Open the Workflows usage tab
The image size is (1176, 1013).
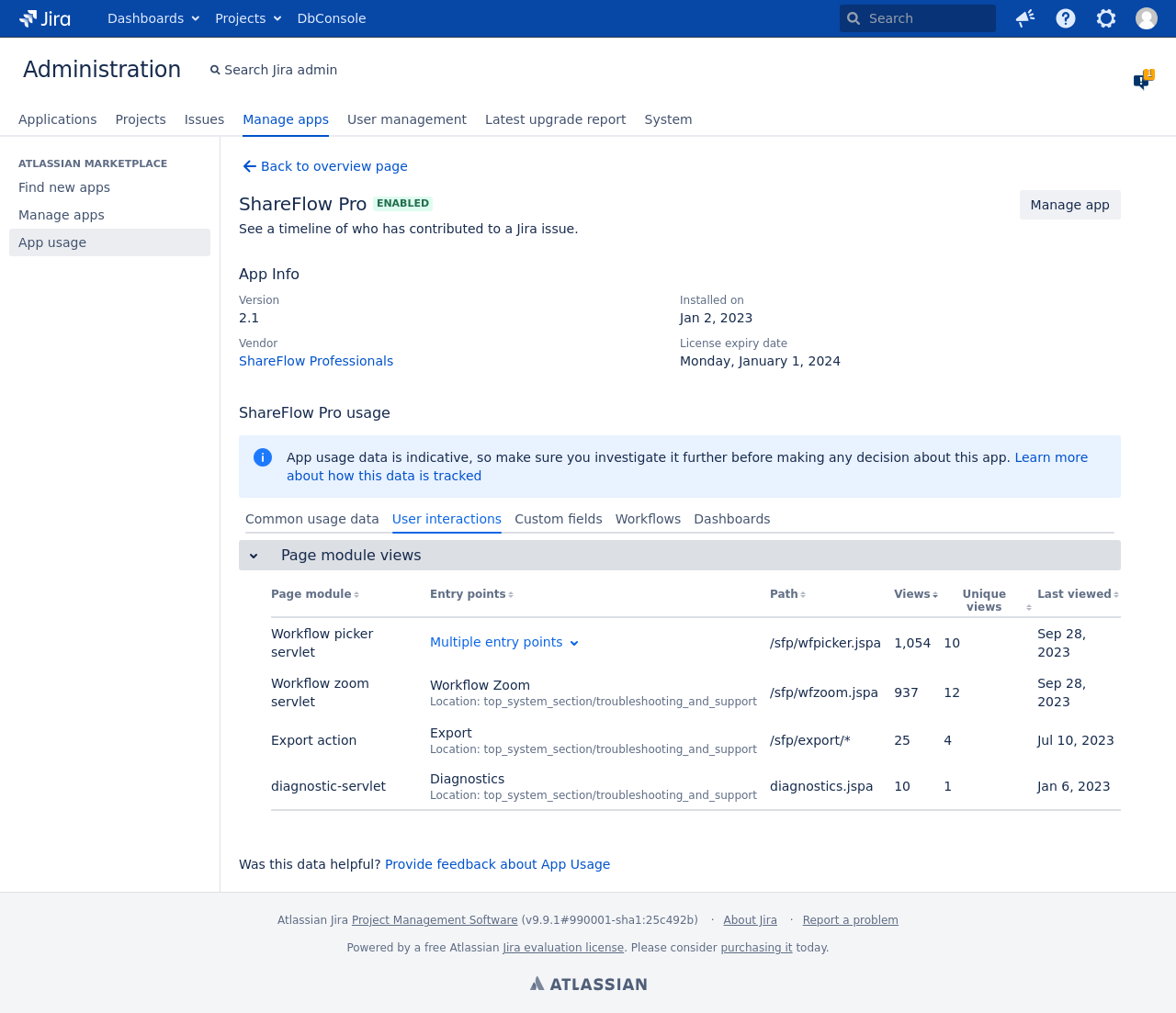[648, 519]
